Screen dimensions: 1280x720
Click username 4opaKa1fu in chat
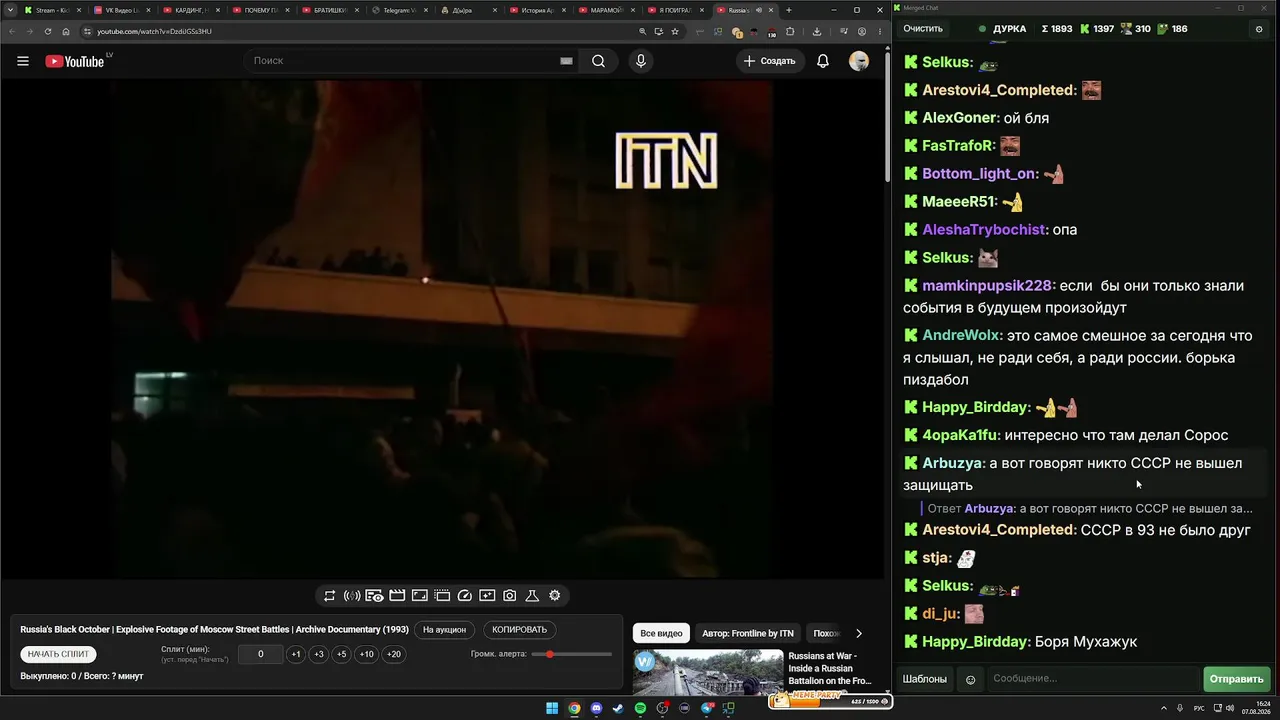click(960, 435)
